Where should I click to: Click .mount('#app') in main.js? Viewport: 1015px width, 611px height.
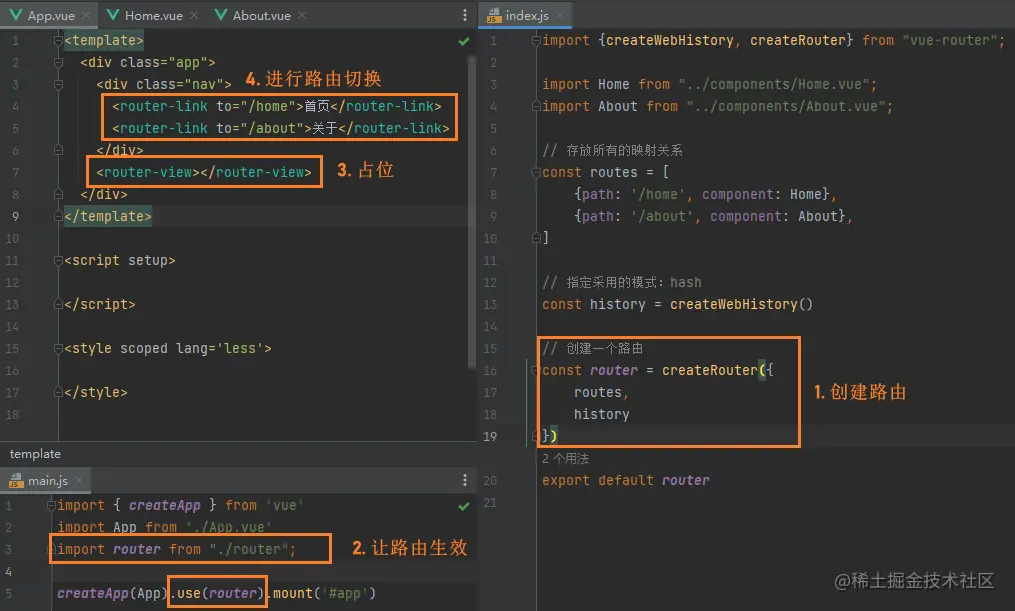point(321,593)
